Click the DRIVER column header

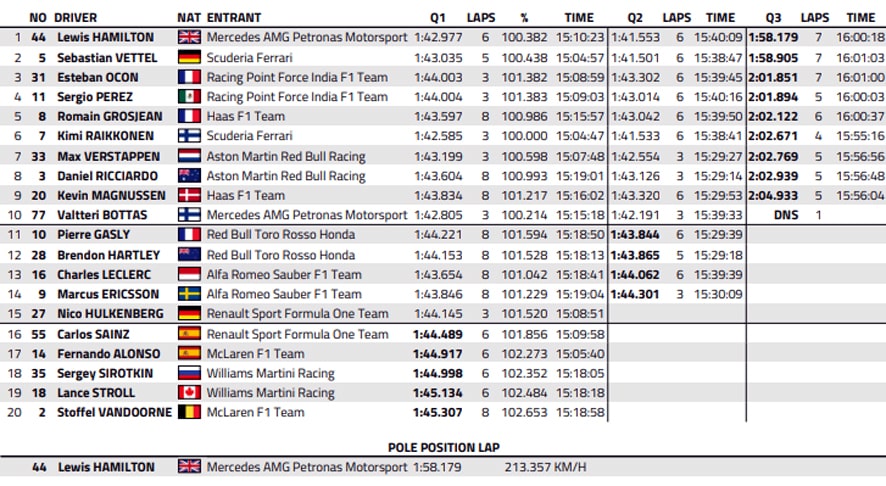coord(76,18)
